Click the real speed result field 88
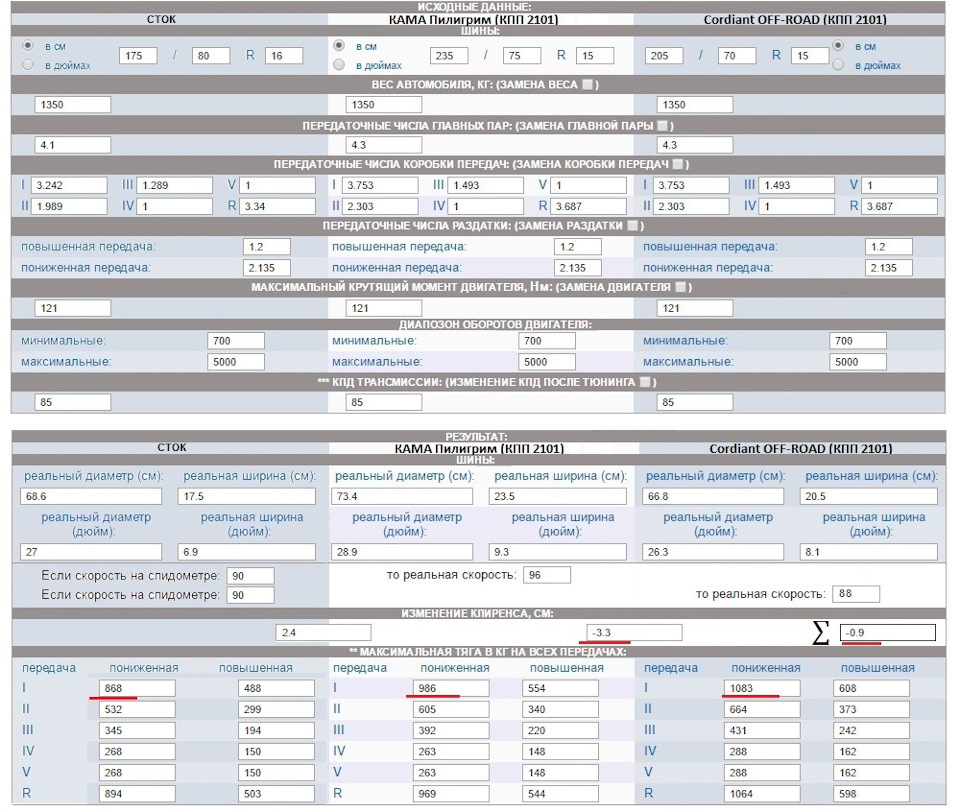Screen dimensions: 960x812 click(x=857, y=593)
